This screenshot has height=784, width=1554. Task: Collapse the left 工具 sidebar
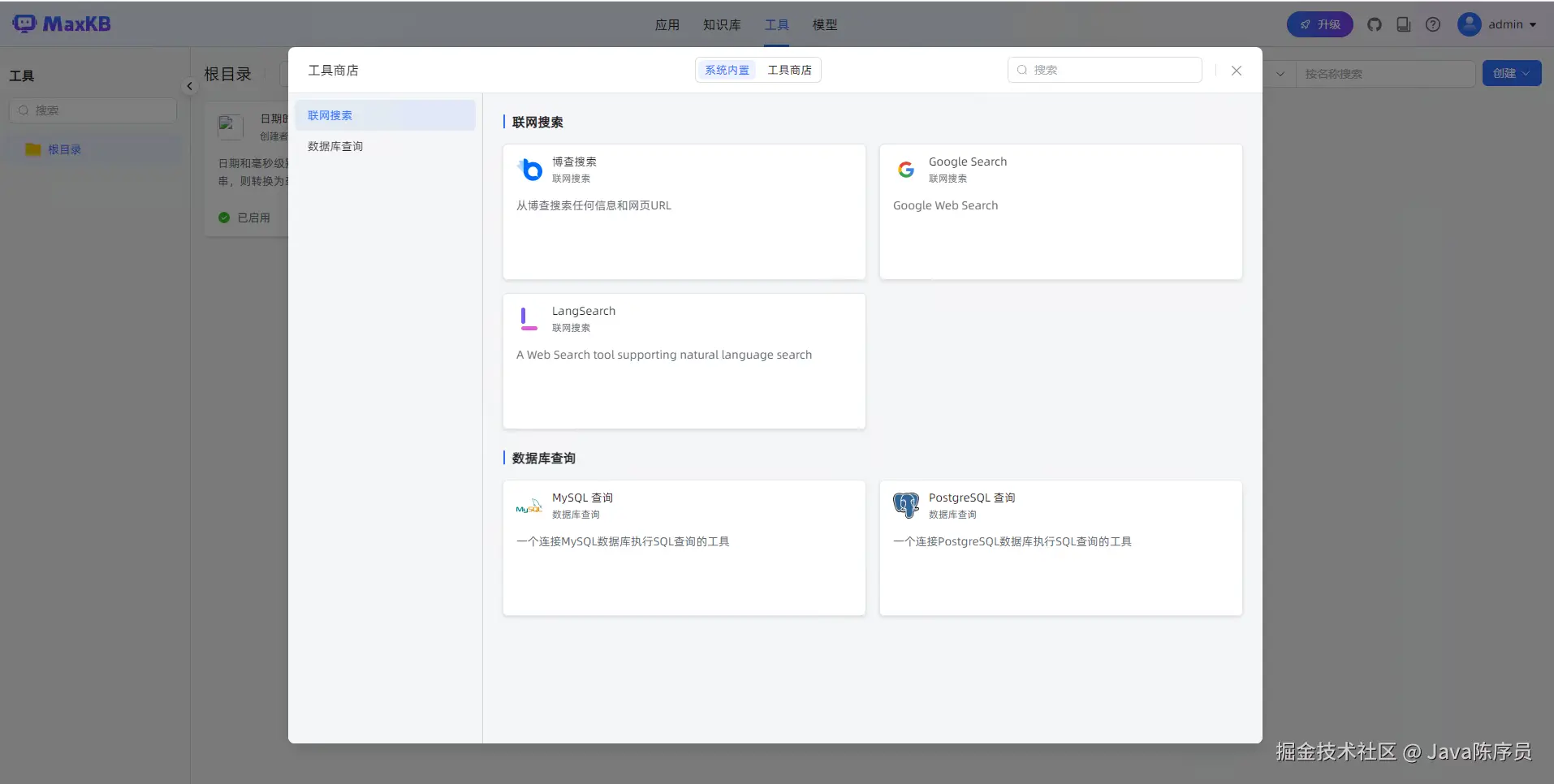tap(189, 86)
